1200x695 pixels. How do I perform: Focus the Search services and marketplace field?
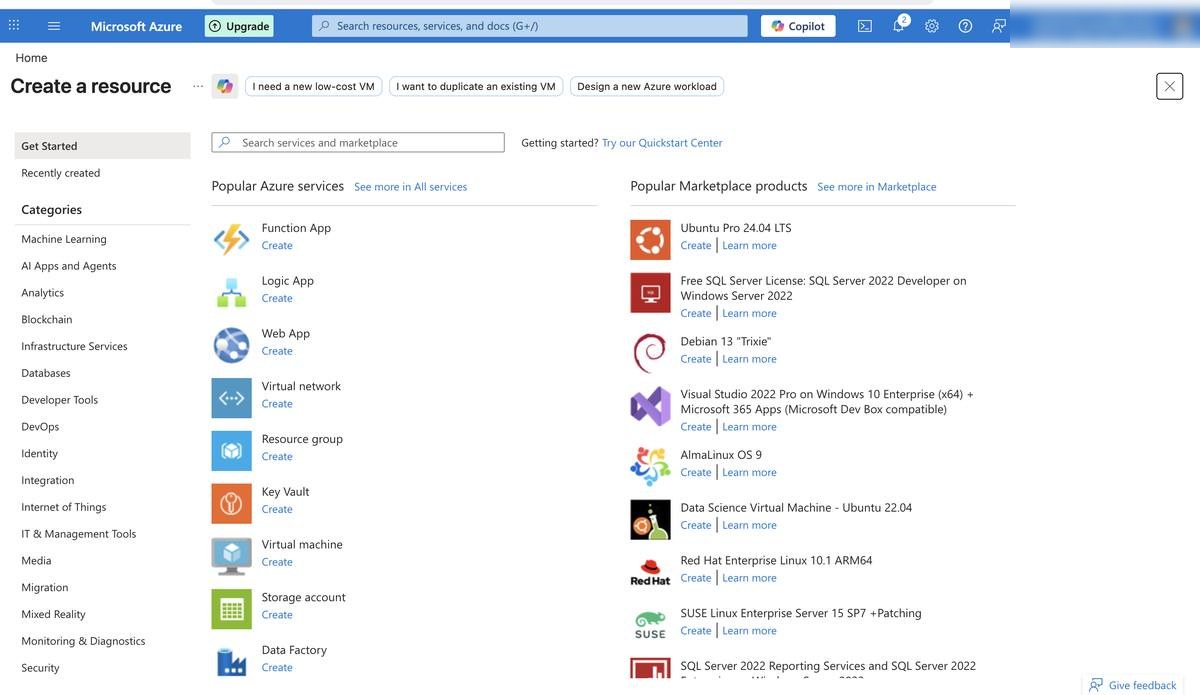[x=358, y=143]
